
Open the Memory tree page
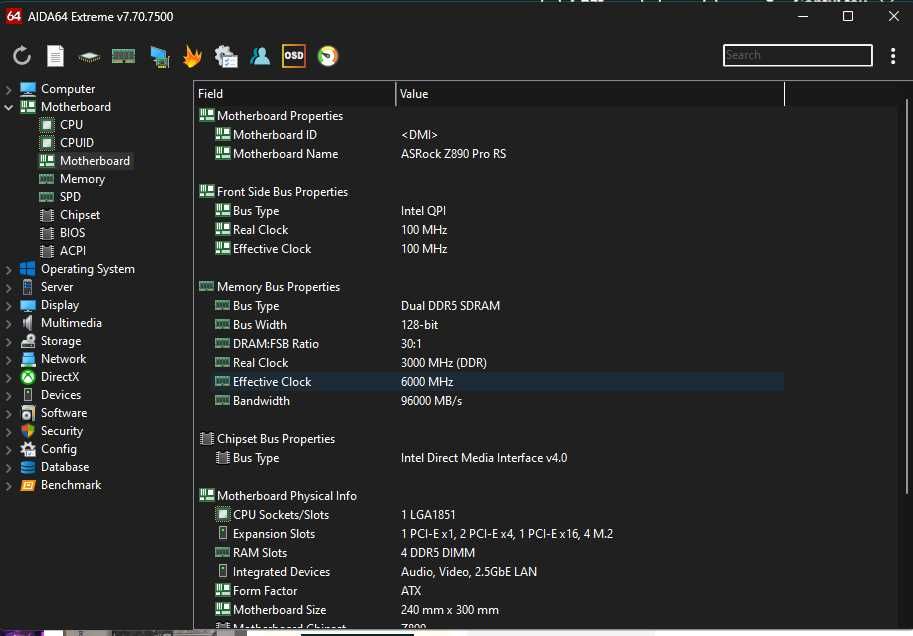tap(82, 179)
